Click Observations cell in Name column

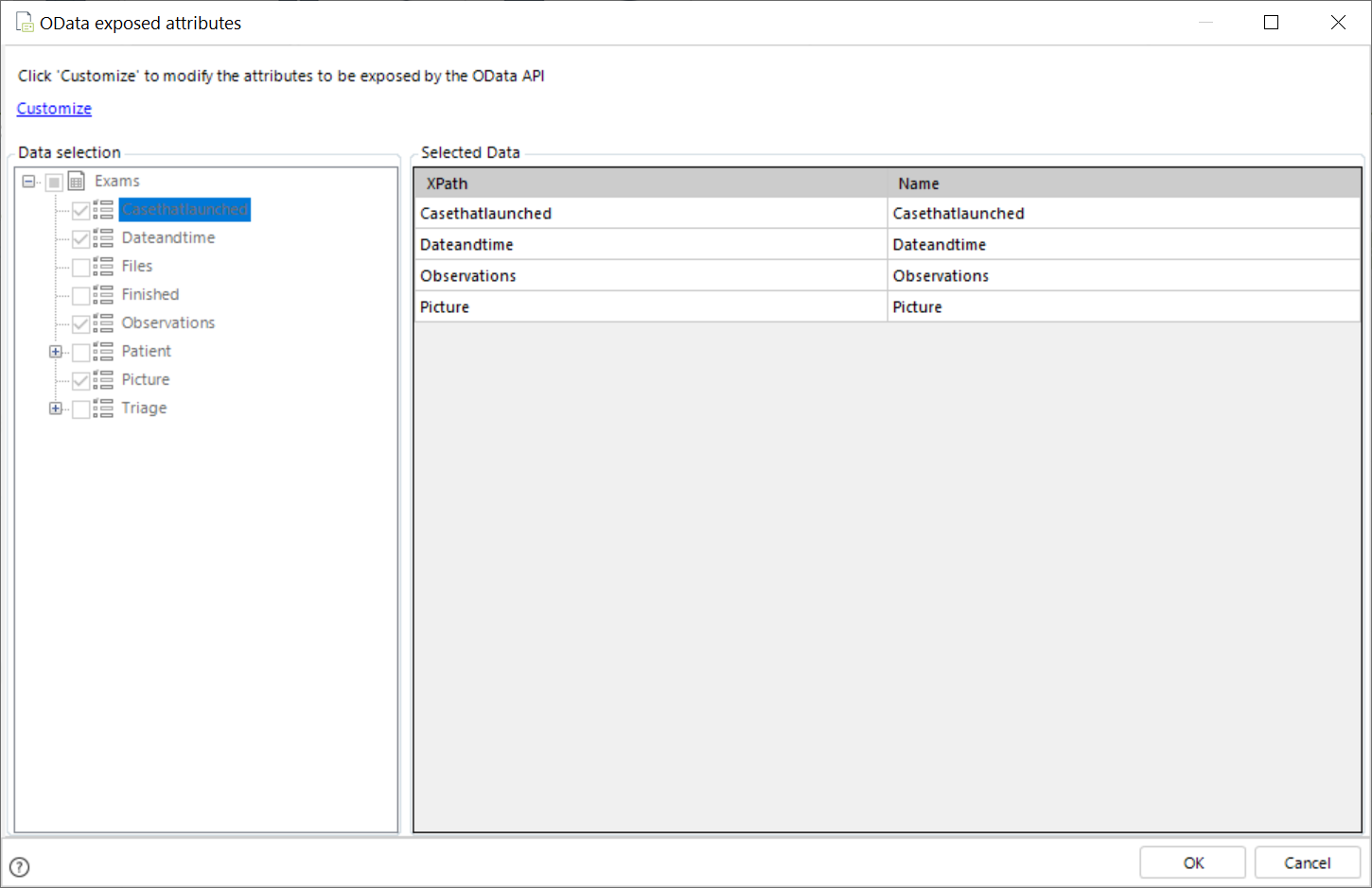tap(1124, 276)
